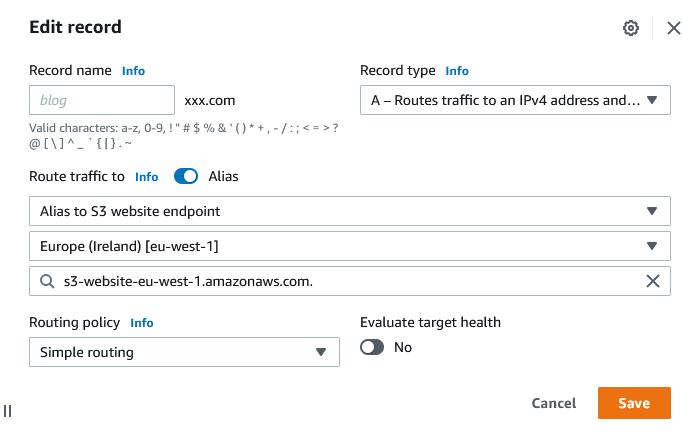Click the search magnifier icon
This screenshot has height=438, width=682.
47,281
